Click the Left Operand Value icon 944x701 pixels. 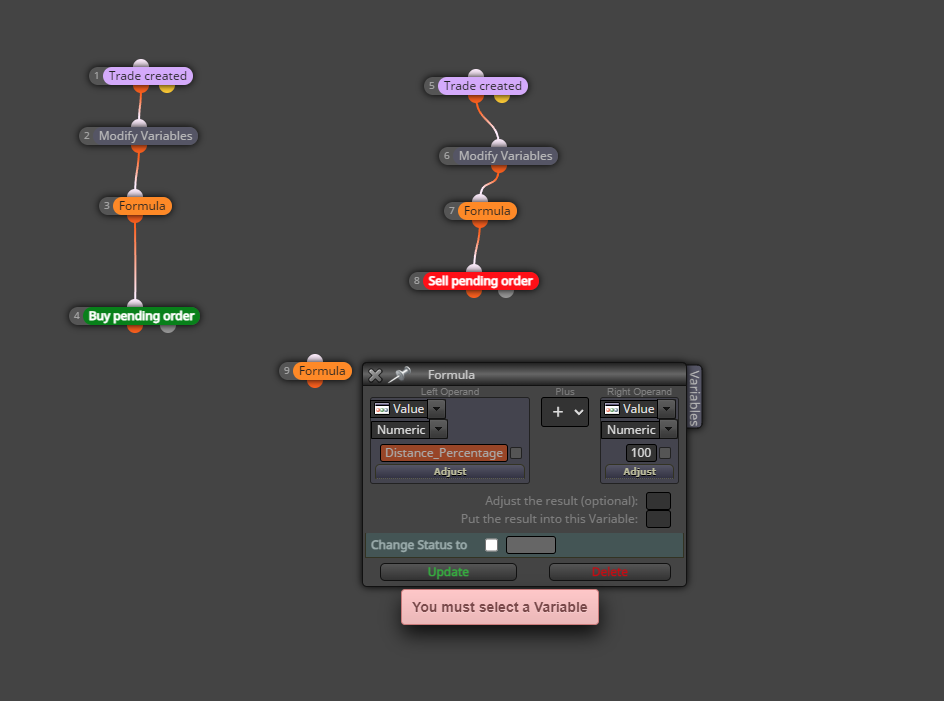click(382, 409)
